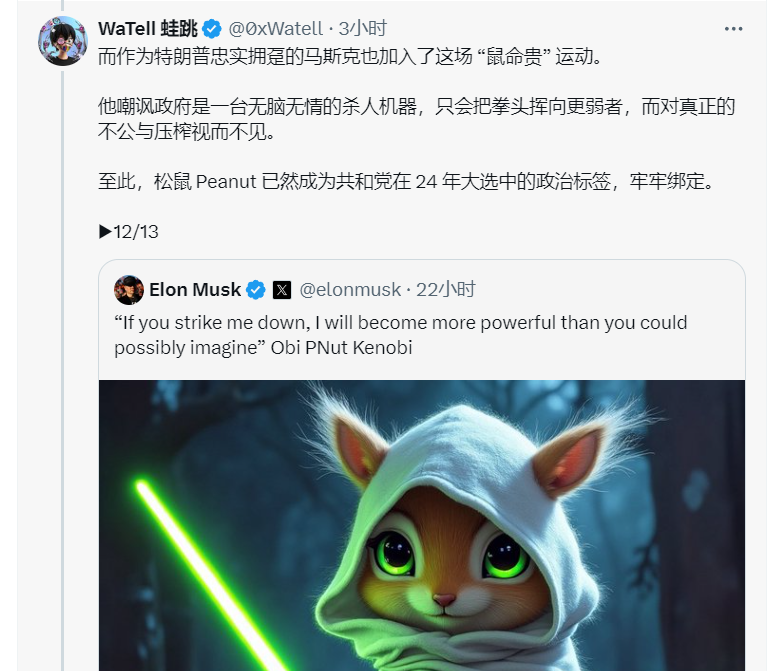The width and height of the screenshot is (769, 671).
Task: Click WaTell's blue verified badge
Action: 212,29
